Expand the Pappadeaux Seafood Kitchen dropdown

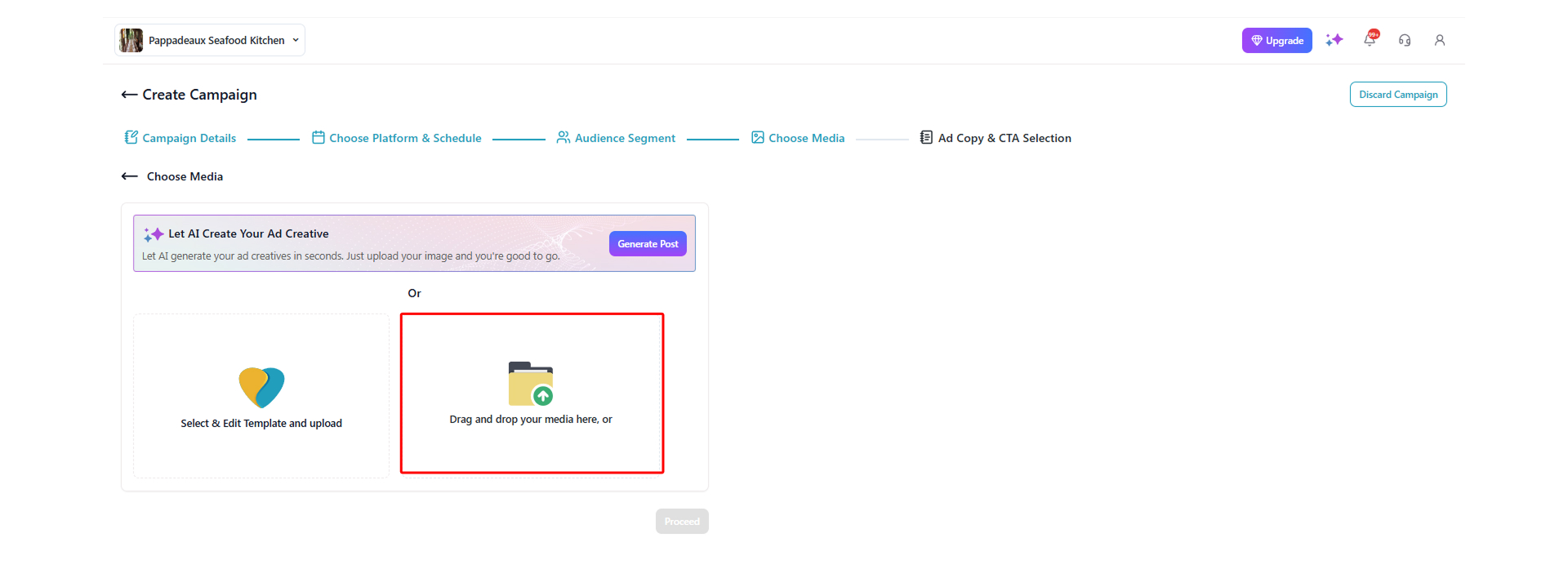pos(296,40)
